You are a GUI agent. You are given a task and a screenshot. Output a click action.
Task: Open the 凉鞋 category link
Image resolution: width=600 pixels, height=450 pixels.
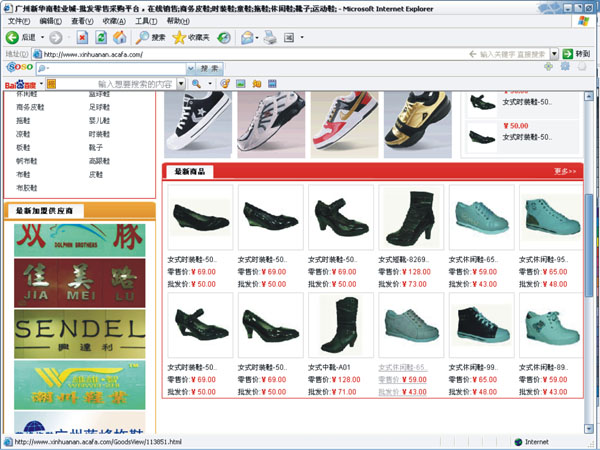pos(23,134)
